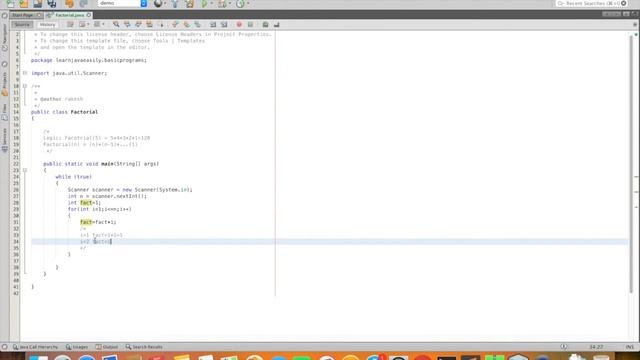Click the notifications icon in status bar
Image resolution: width=640 pixels, height=360 pixels.
click(x=564, y=347)
